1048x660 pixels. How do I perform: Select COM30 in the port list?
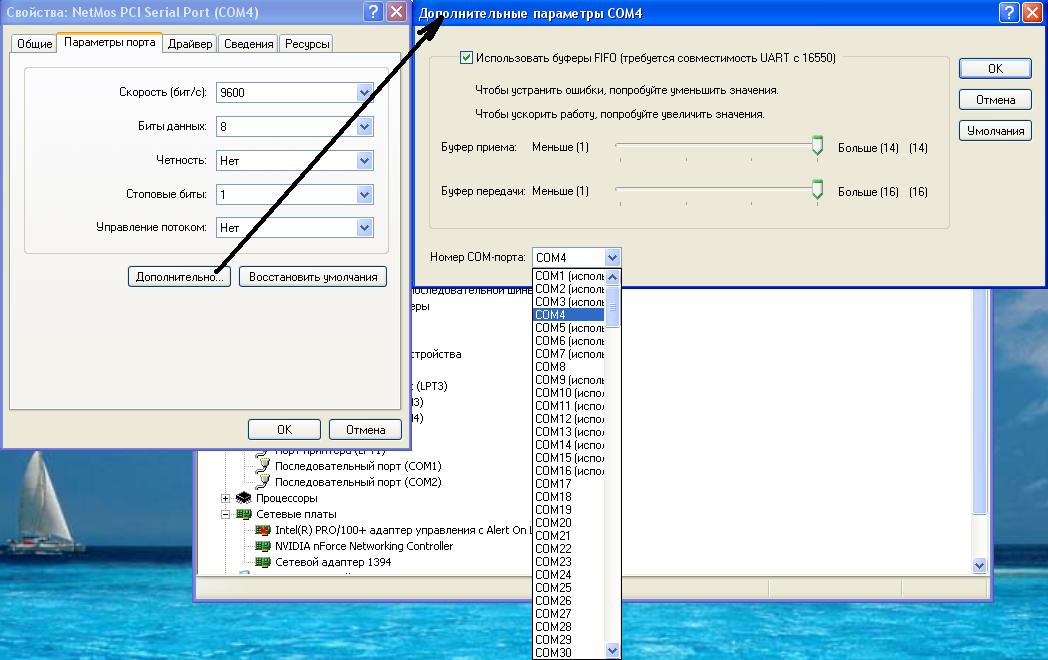569,652
